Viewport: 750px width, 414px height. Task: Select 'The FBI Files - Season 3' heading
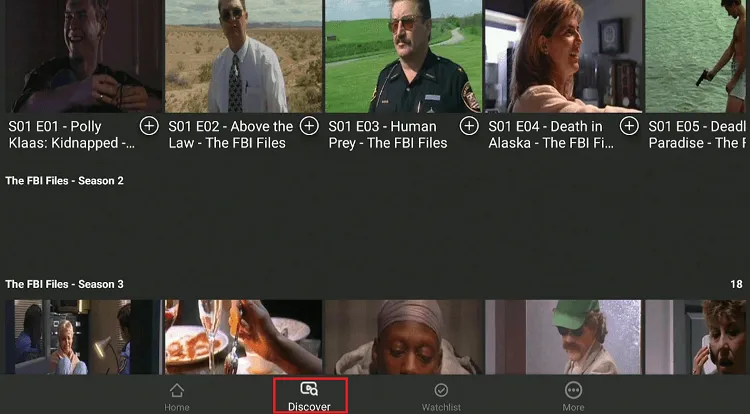pyautogui.click(x=65, y=284)
